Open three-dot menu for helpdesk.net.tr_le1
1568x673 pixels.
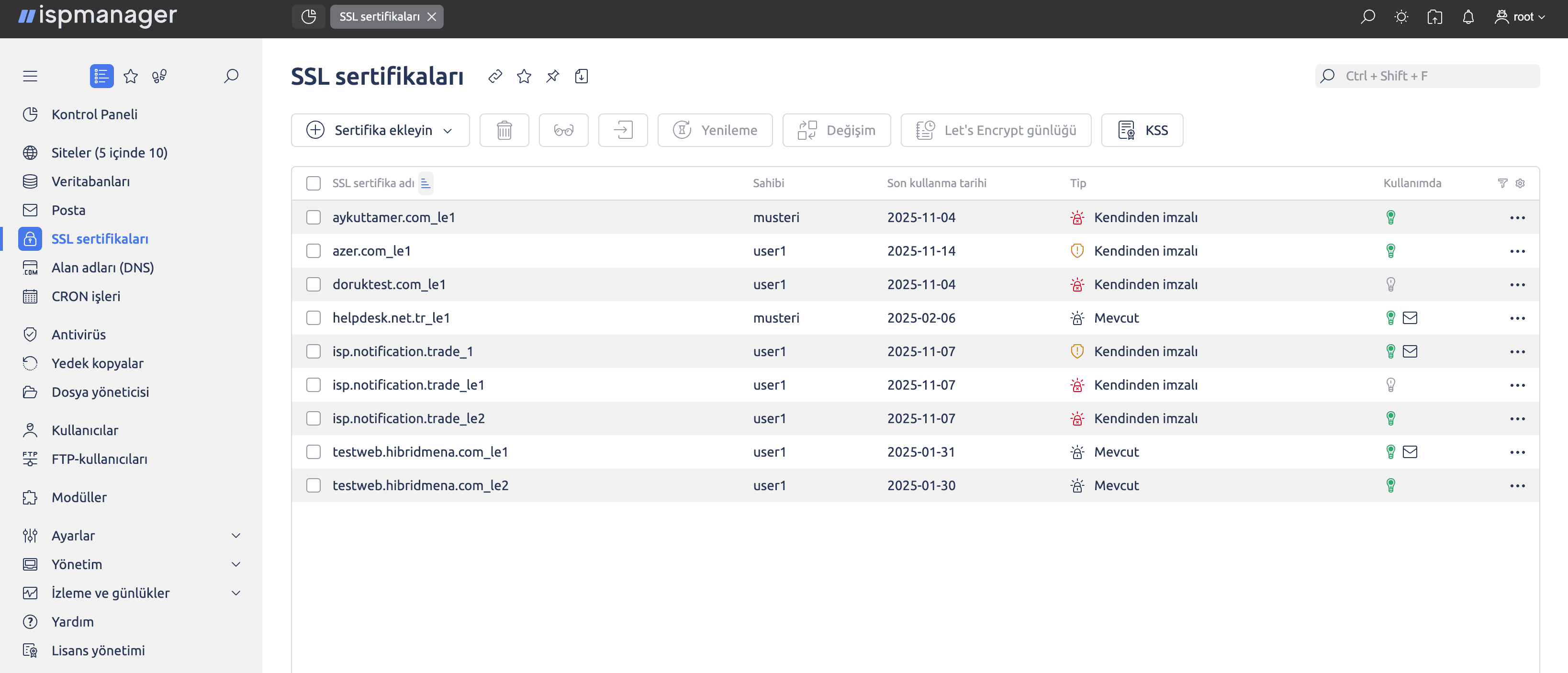pyautogui.click(x=1517, y=318)
